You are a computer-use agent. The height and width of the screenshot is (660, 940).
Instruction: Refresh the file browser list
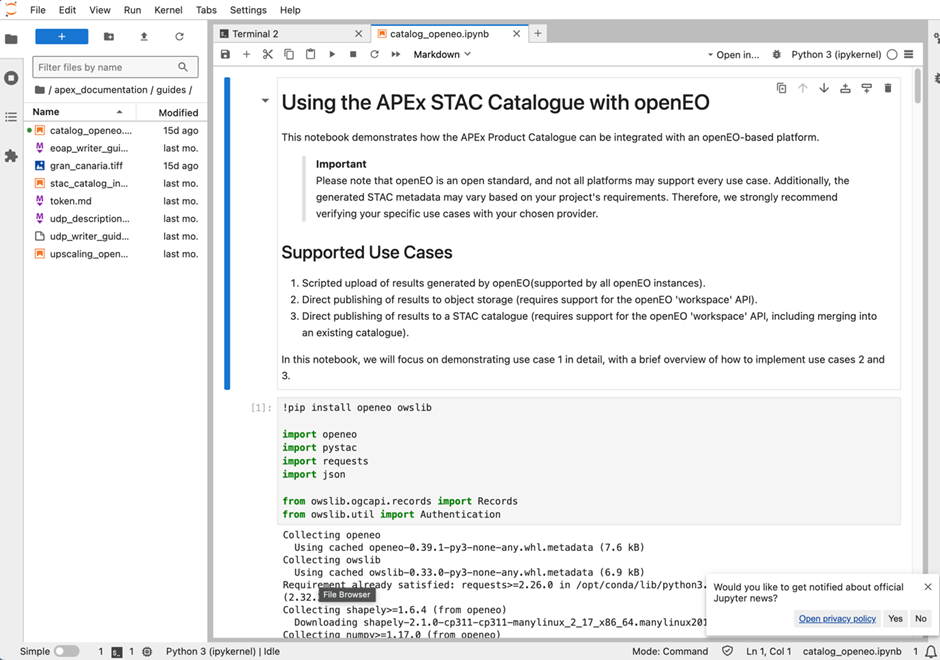point(179,37)
